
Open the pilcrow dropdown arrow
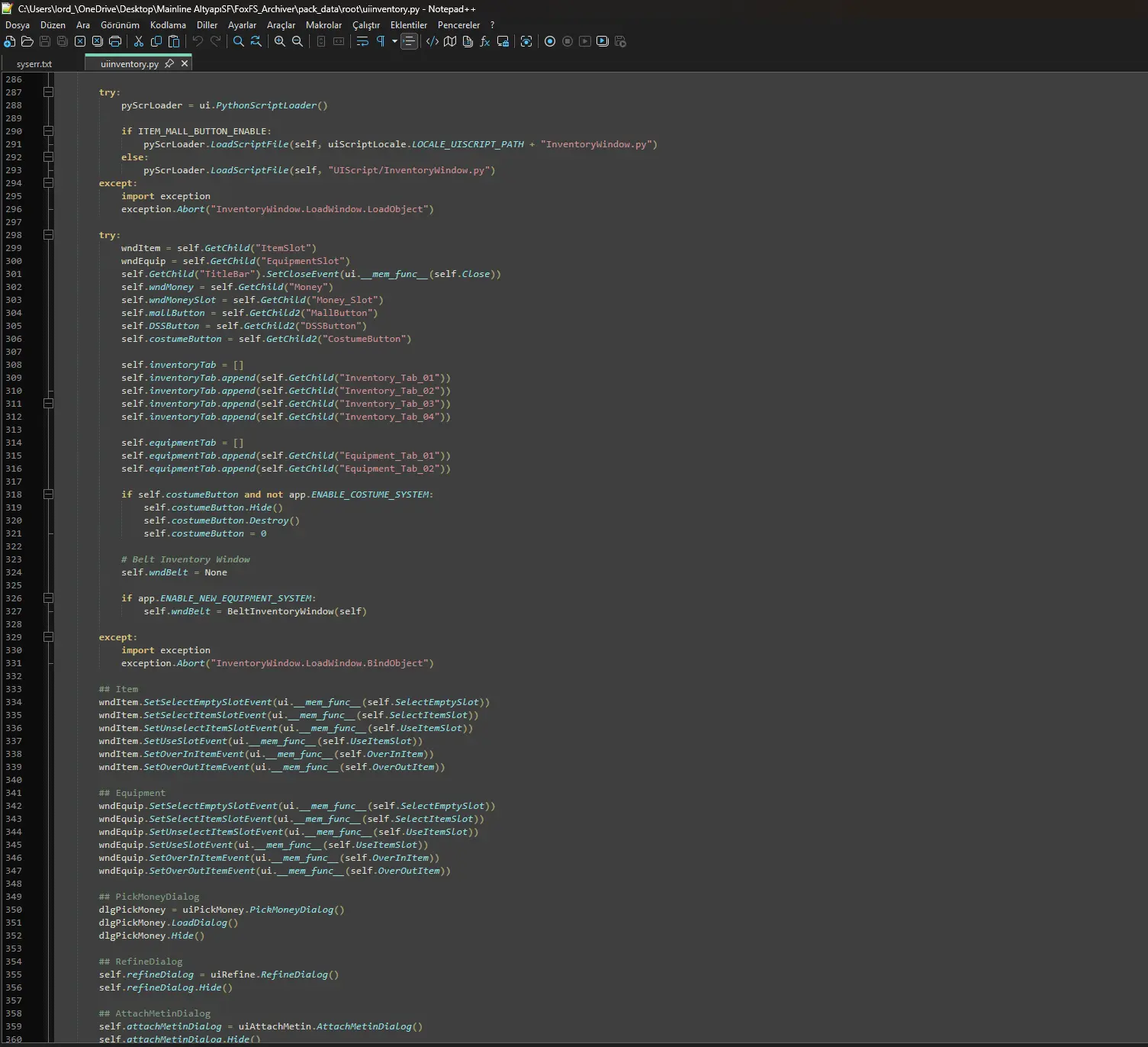(x=394, y=41)
